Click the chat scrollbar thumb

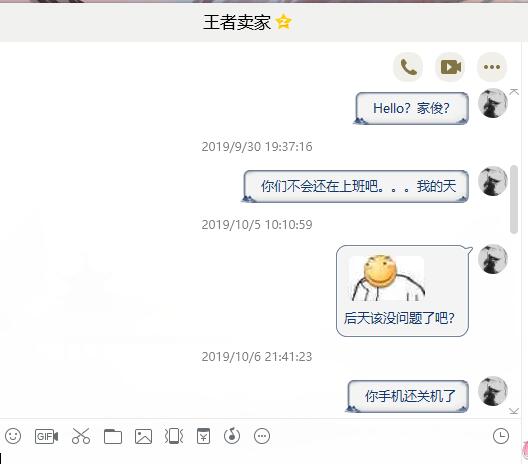pyautogui.click(x=514, y=199)
